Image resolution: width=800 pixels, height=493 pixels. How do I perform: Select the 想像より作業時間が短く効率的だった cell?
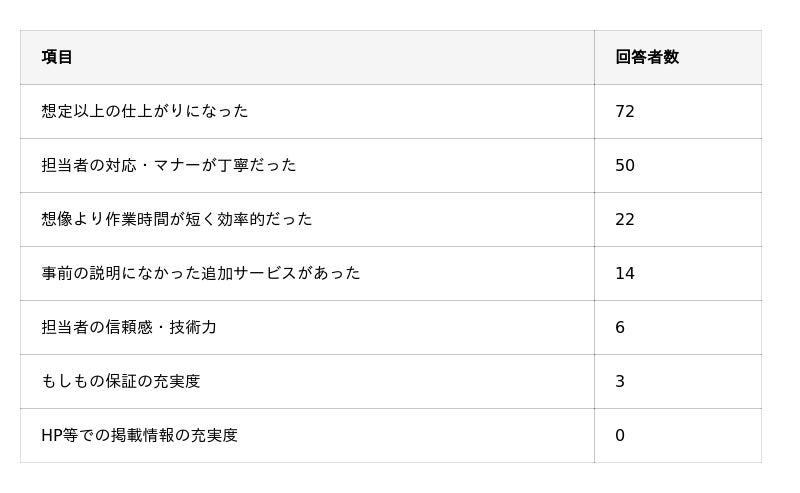tap(177, 219)
